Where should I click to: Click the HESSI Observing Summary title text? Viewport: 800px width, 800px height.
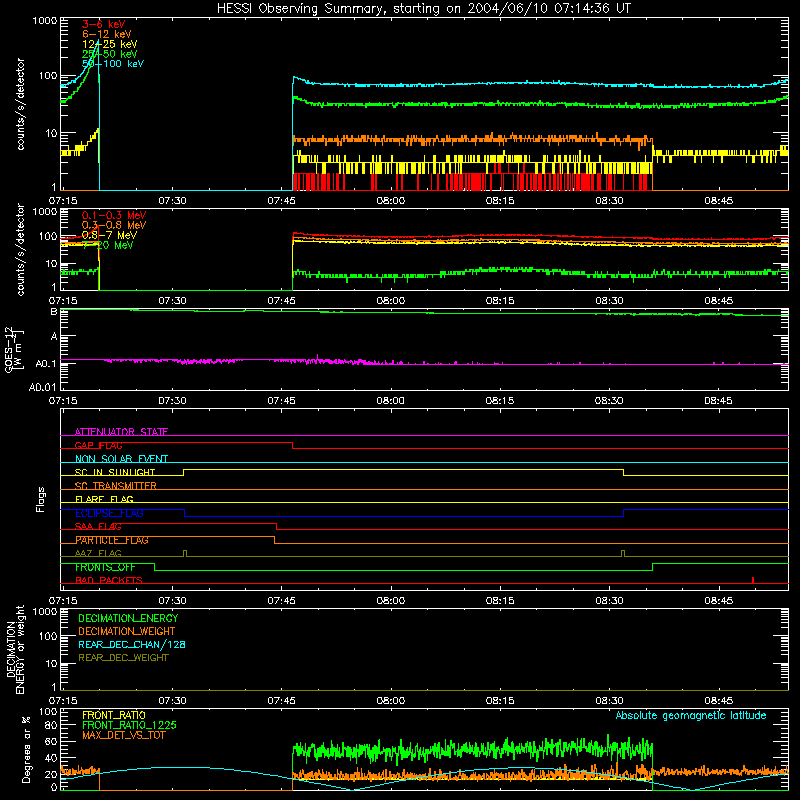[x=423, y=9]
